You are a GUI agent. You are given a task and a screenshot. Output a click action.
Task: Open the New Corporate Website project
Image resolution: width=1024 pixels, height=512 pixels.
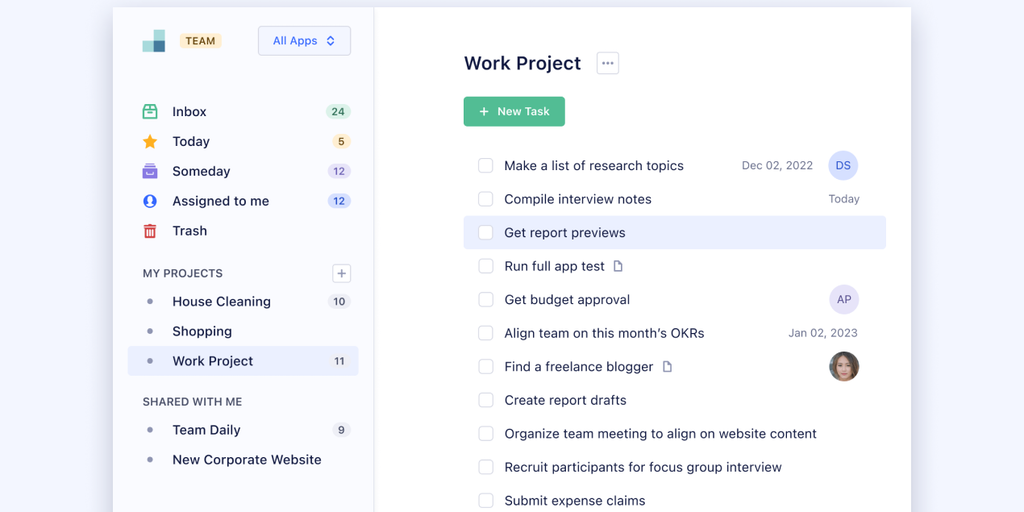[x=246, y=460]
